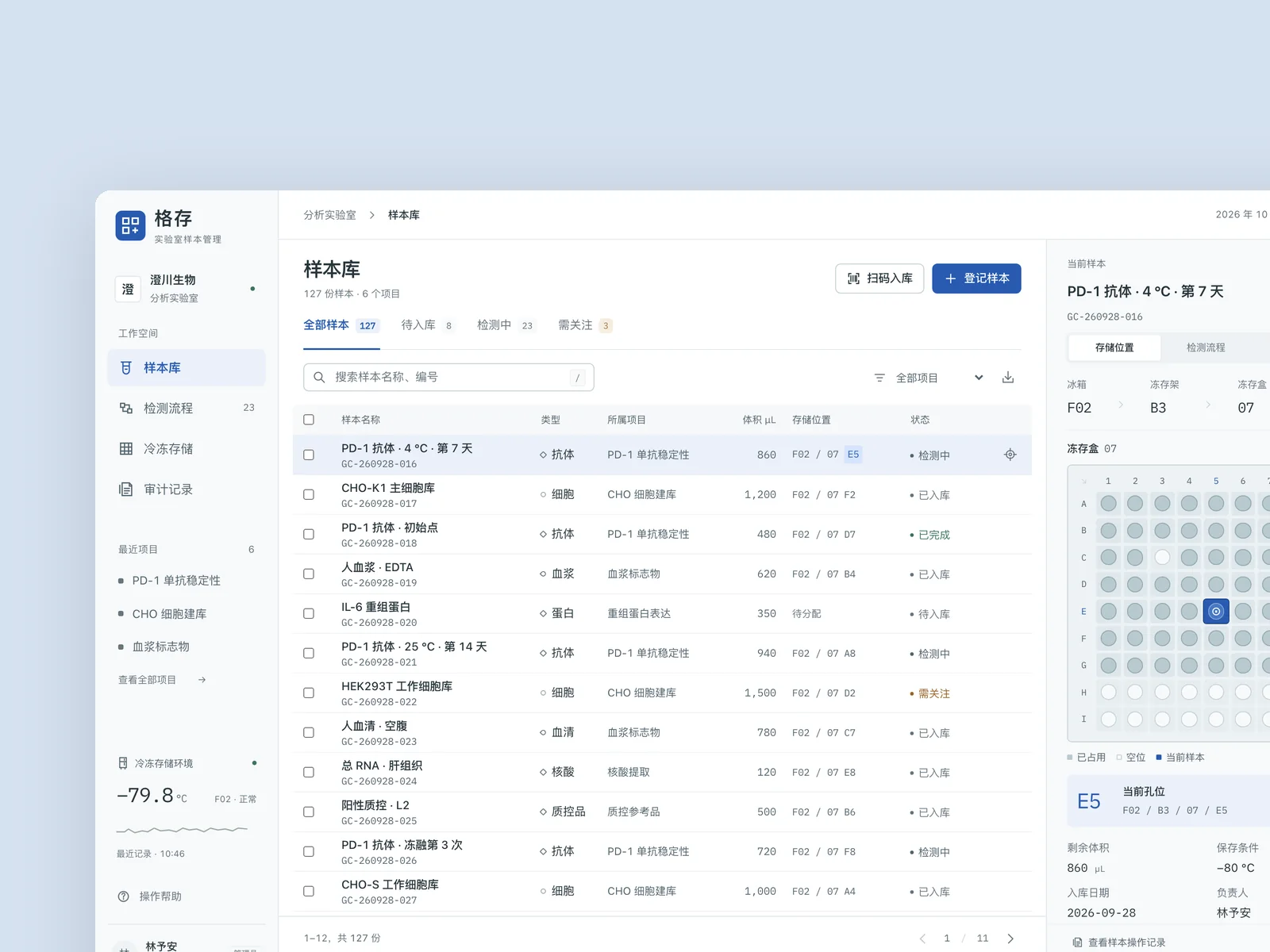Viewport: 1270px width, 952px height.
Task: Click the 扫码入库 button
Action: click(x=879, y=278)
